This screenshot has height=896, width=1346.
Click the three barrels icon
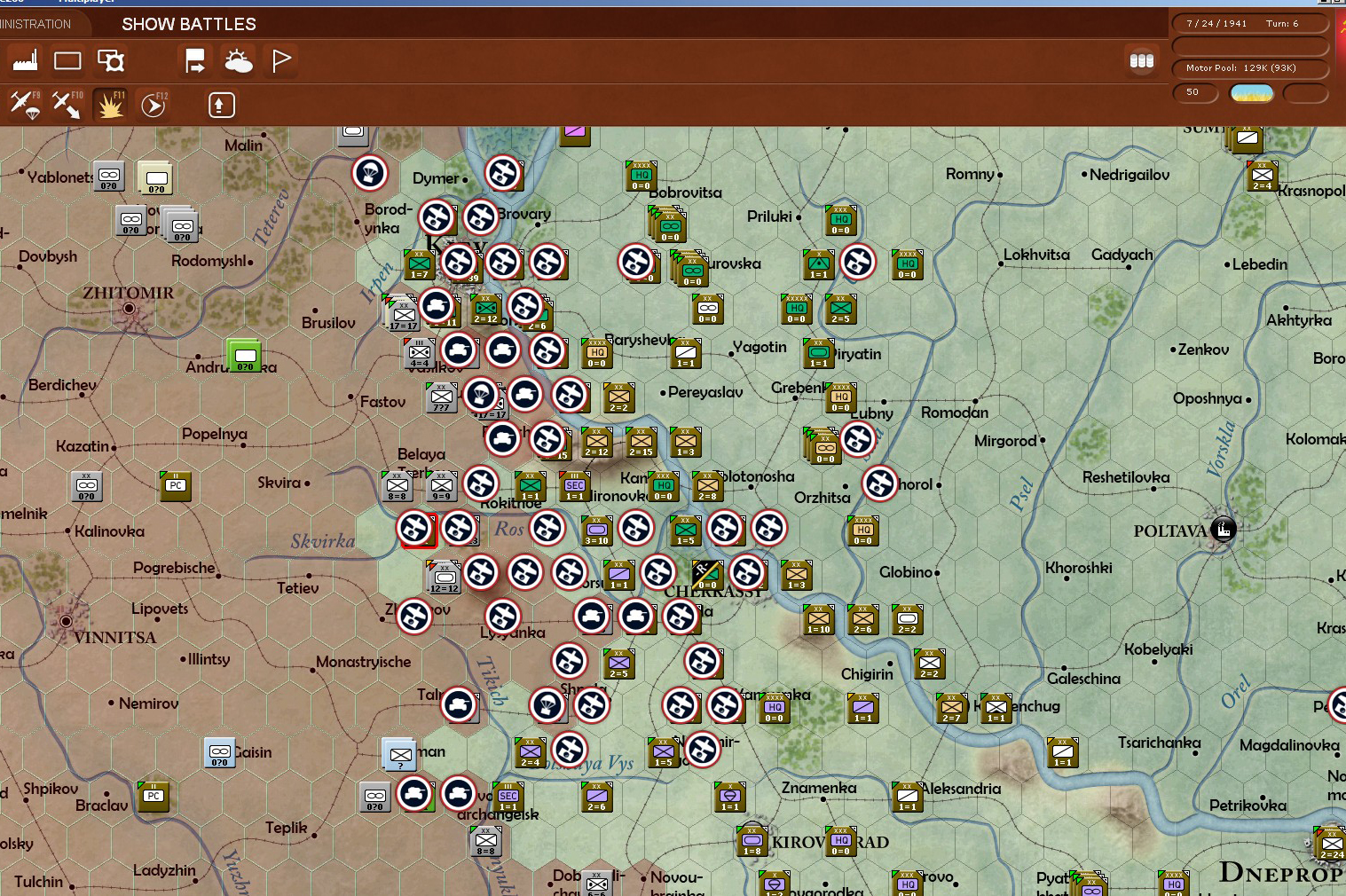pyautogui.click(x=1141, y=60)
